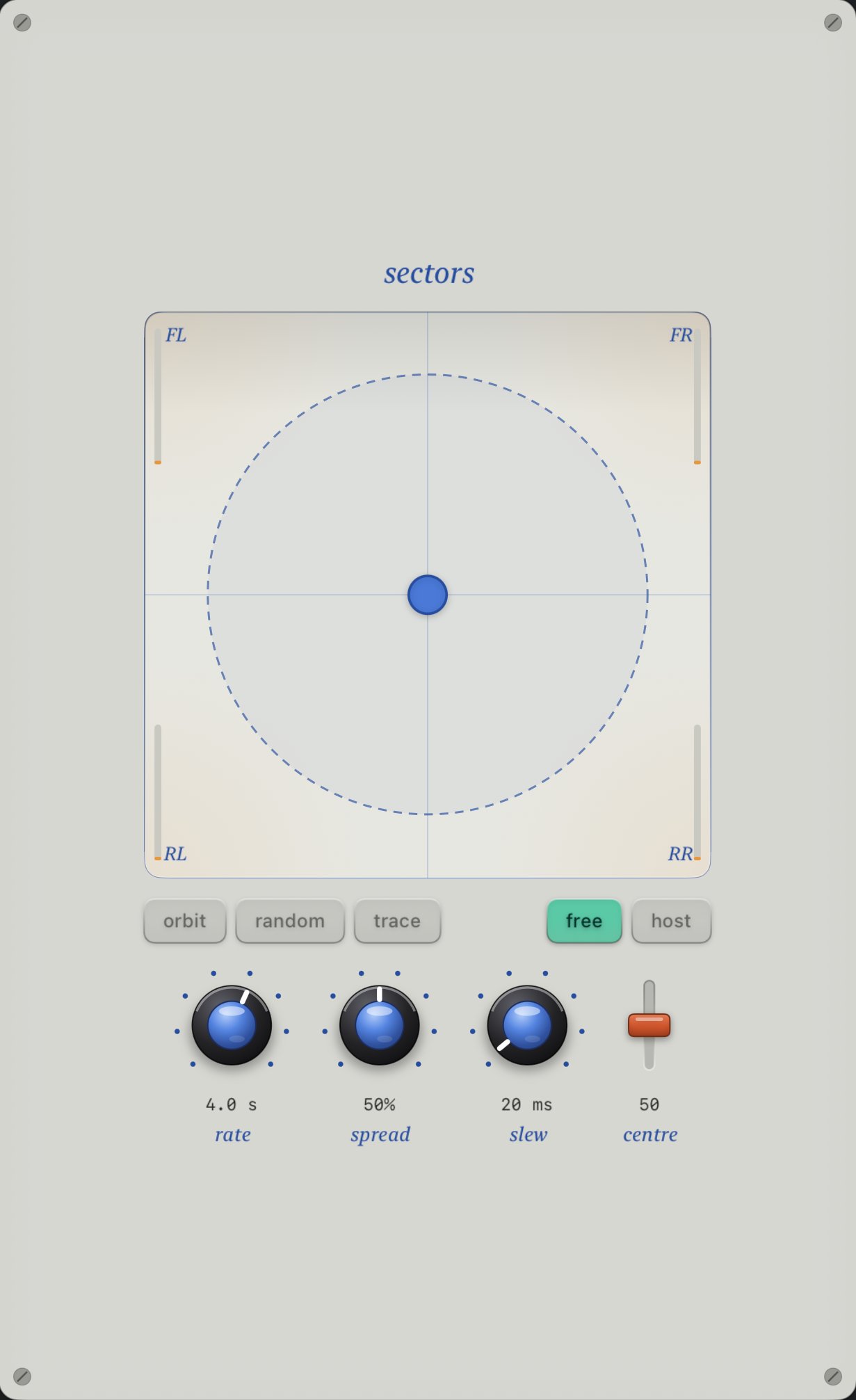Click the 4.0 s rate value
The width and height of the screenshot is (856, 1400).
(x=232, y=1104)
